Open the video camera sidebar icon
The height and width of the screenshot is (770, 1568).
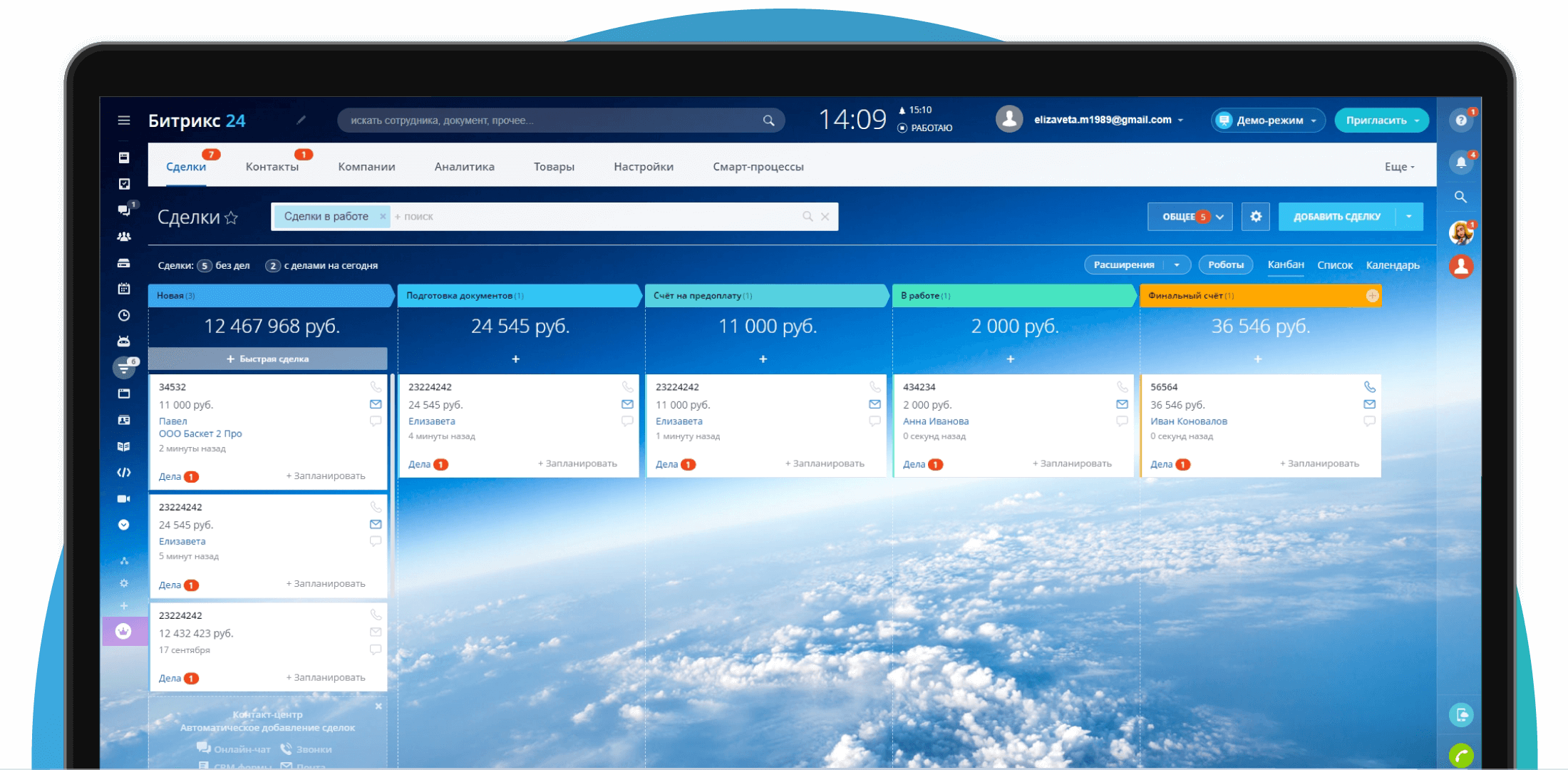[124, 498]
